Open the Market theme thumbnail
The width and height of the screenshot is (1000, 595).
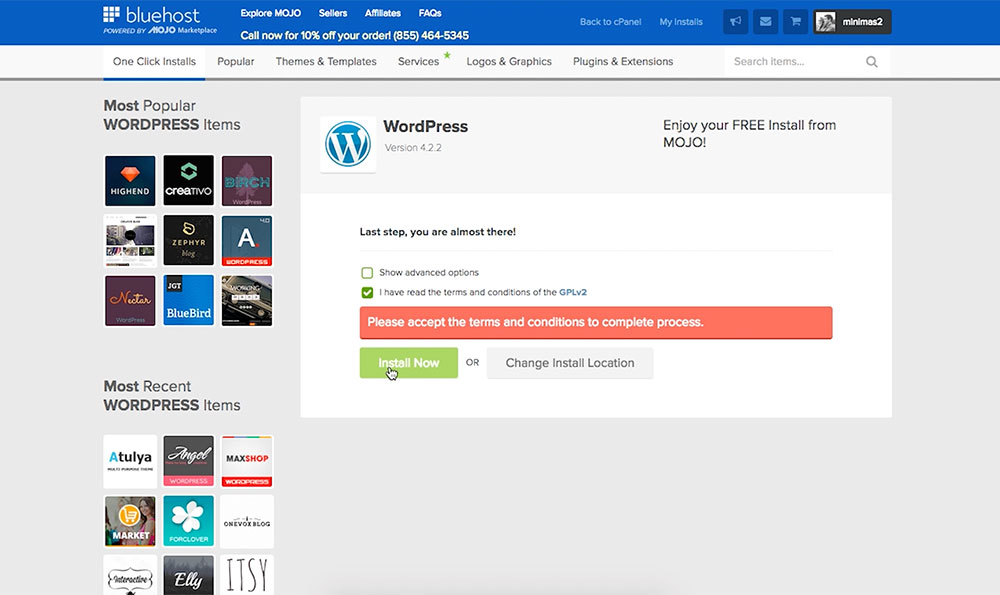click(130, 522)
